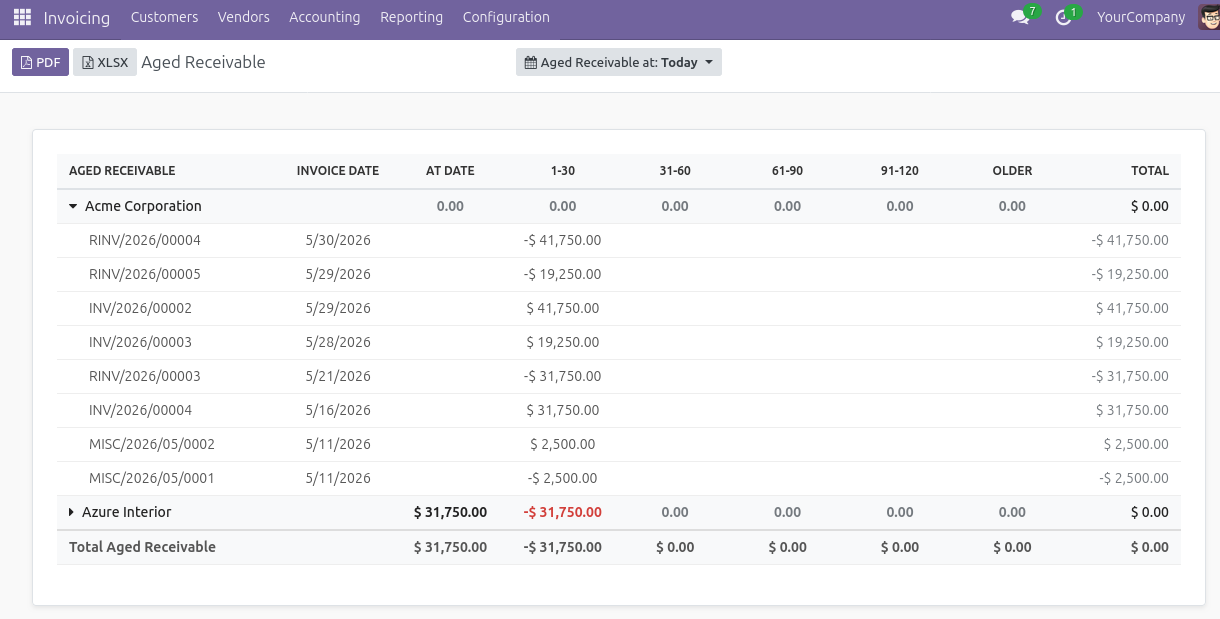Open entry RINV/2026/00003
The width and height of the screenshot is (1220, 619).
point(145,376)
